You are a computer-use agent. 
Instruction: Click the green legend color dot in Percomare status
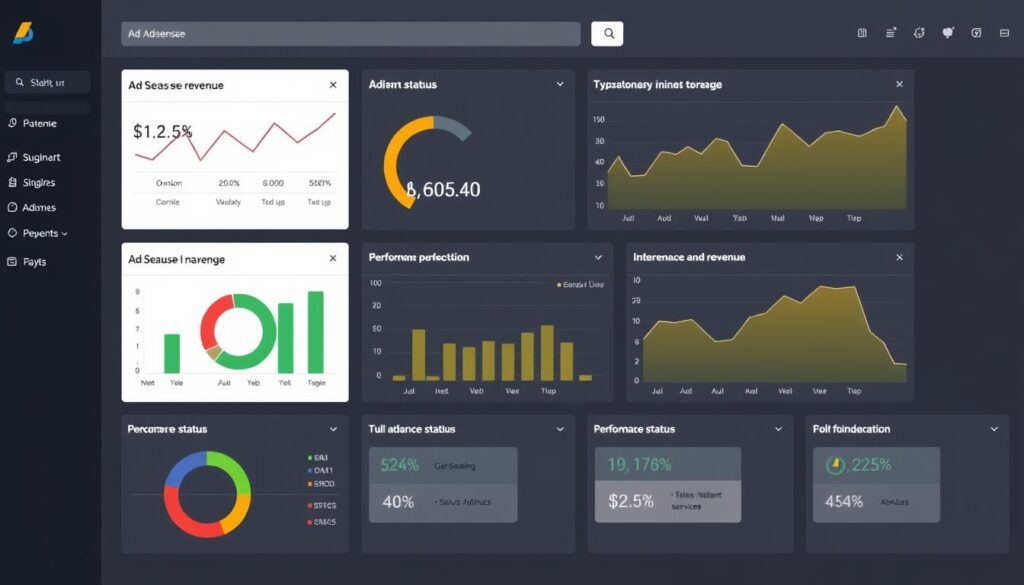[x=310, y=457]
